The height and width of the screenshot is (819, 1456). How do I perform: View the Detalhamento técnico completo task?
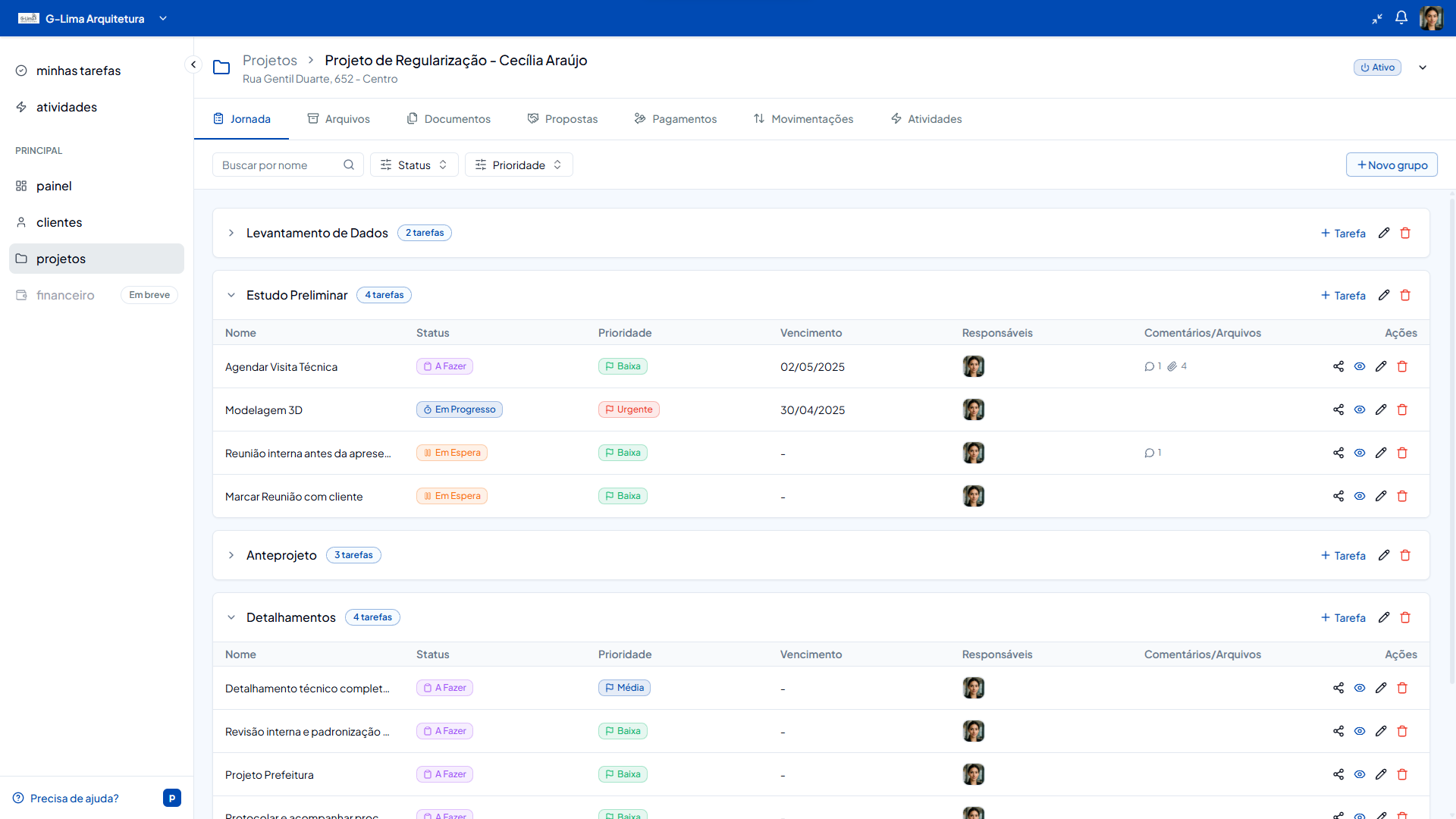pyautogui.click(x=1360, y=688)
